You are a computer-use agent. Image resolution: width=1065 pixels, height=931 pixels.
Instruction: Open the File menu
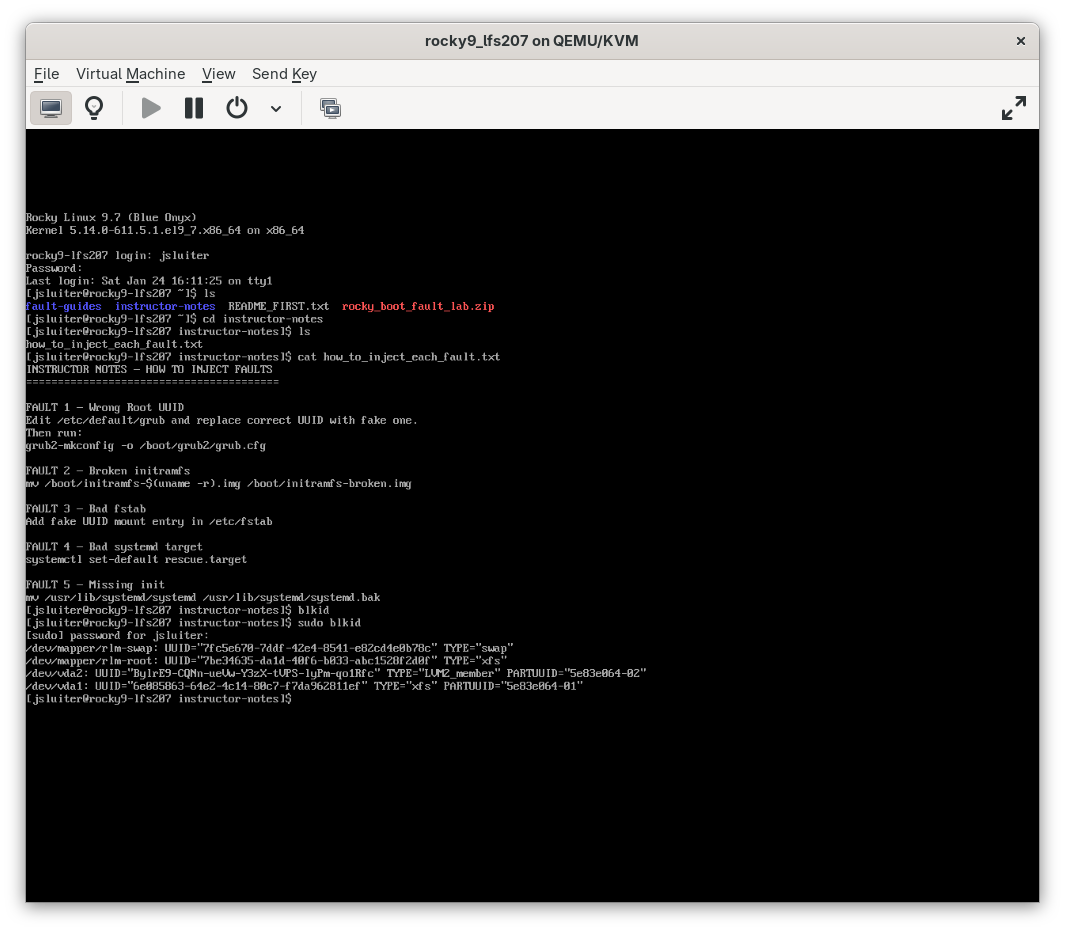46,74
